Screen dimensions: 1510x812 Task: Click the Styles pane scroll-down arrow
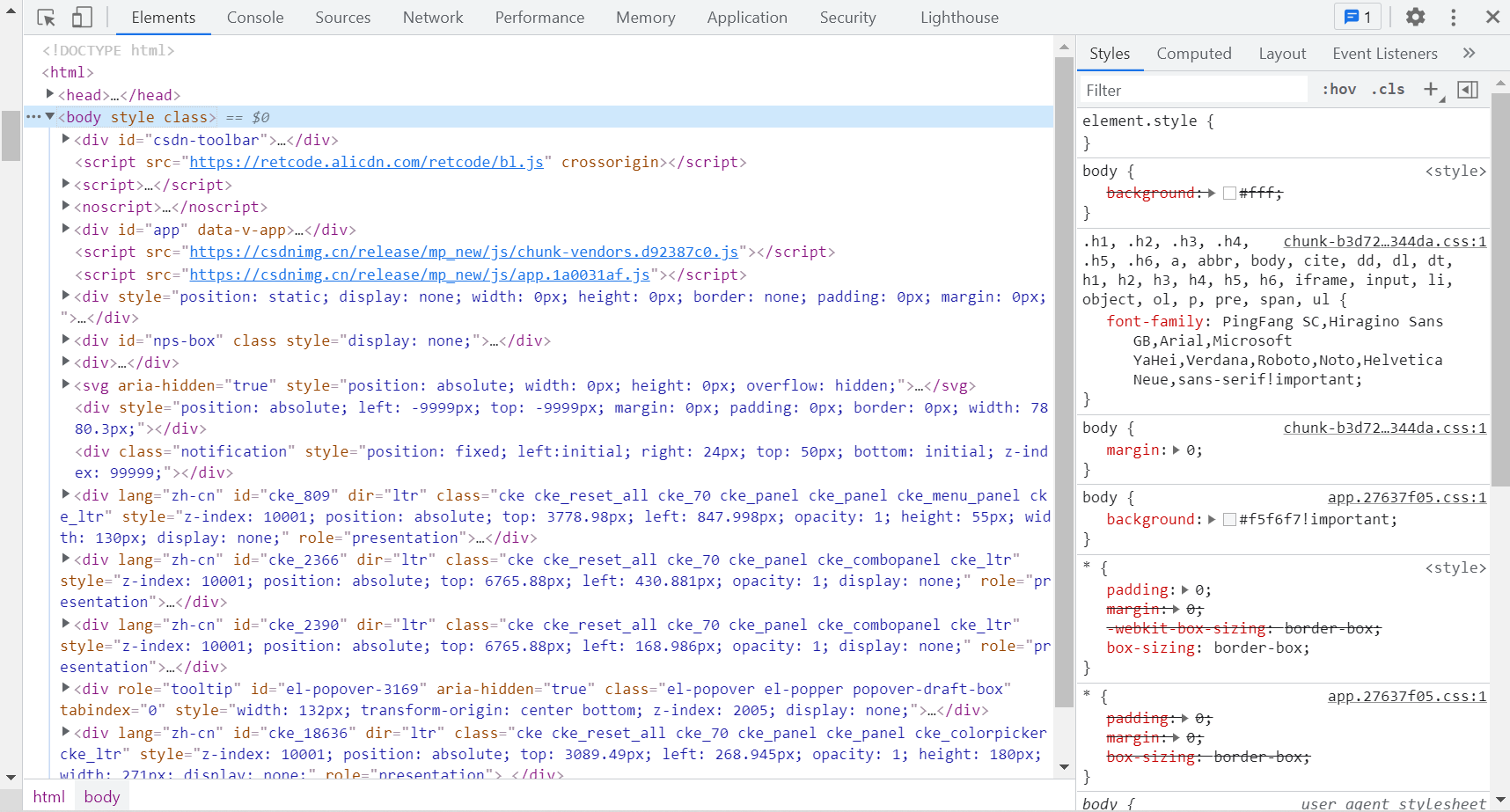click(1501, 800)
